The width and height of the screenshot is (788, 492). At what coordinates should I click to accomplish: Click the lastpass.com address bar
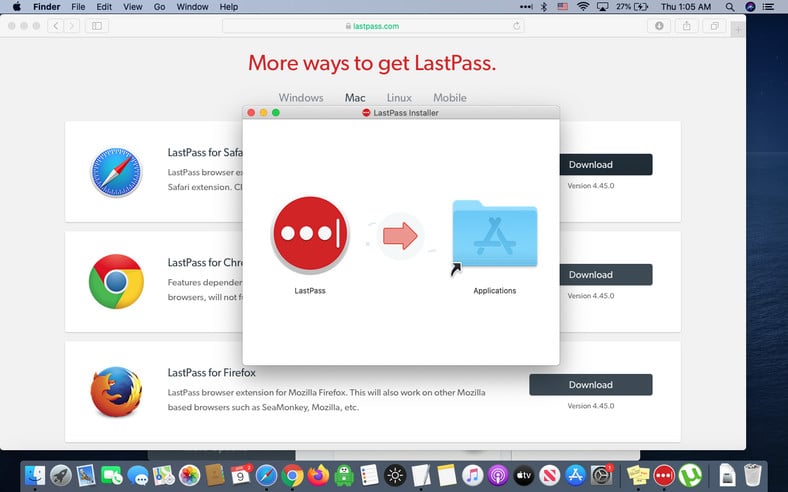373,26
